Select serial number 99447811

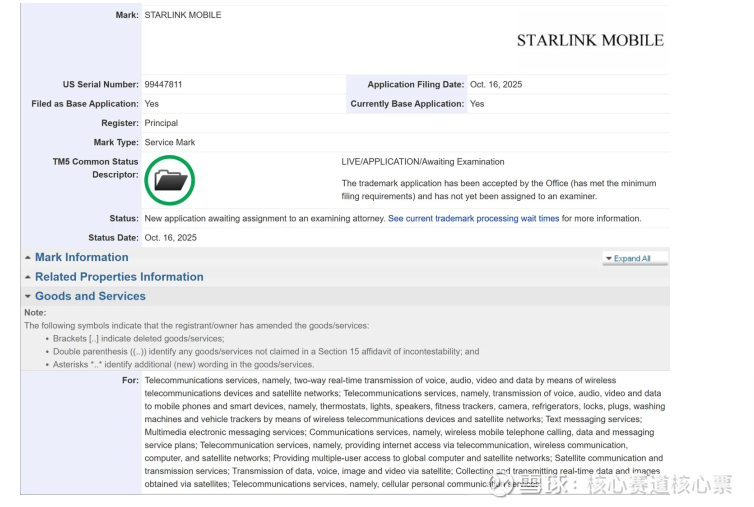coord(163,85)
